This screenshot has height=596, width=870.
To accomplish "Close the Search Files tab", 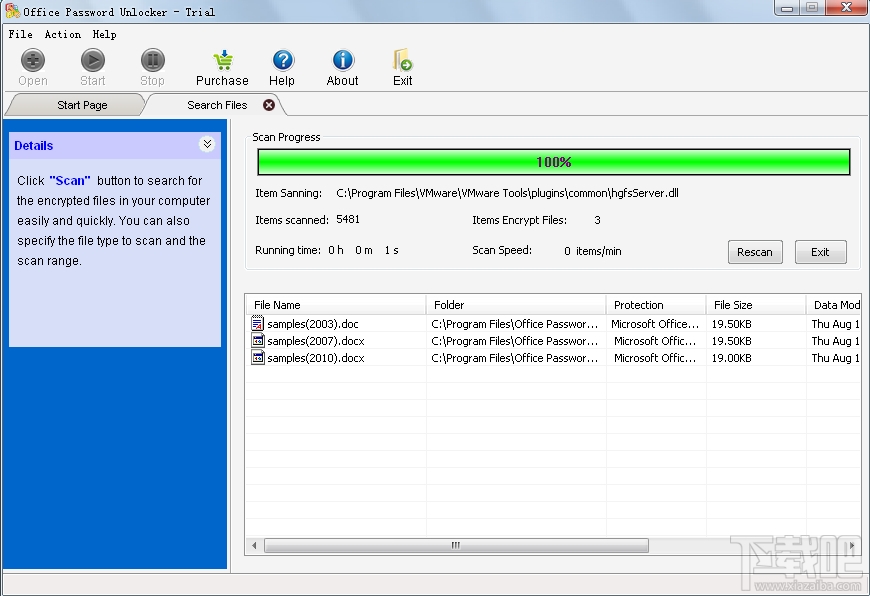I will [x=268, y=104].
